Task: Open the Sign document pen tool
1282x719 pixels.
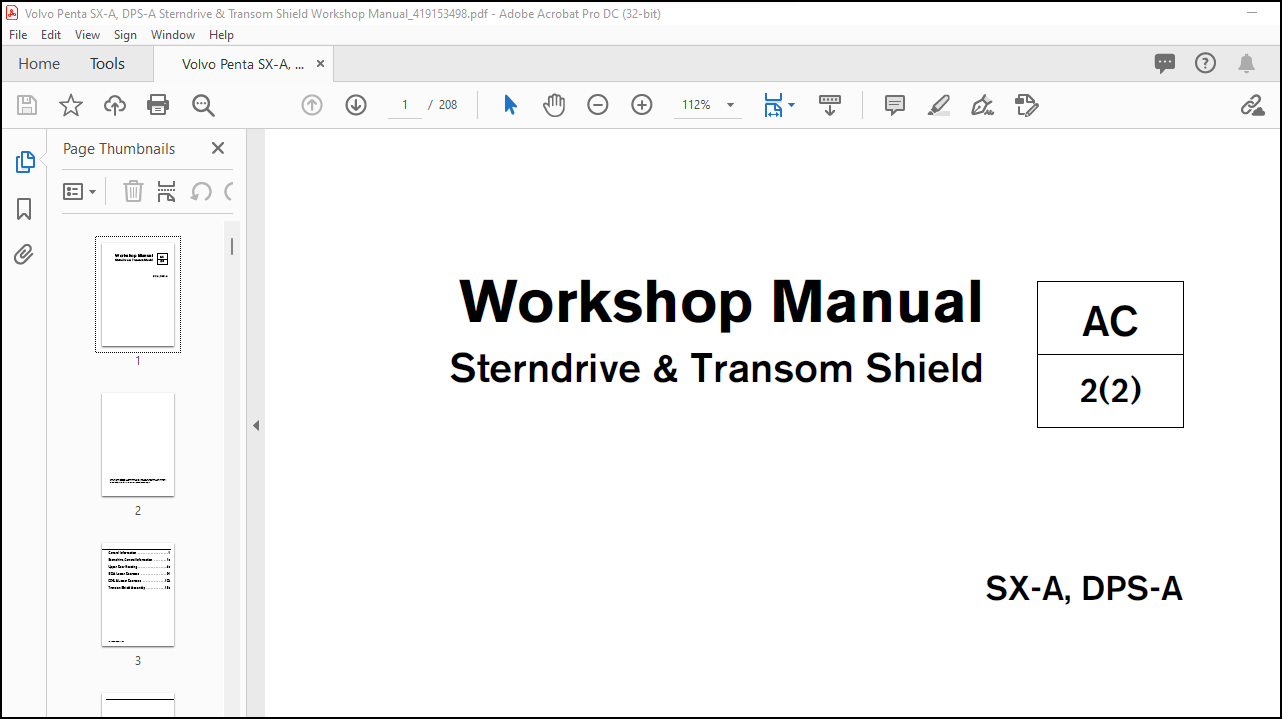Action: point(983,105)
